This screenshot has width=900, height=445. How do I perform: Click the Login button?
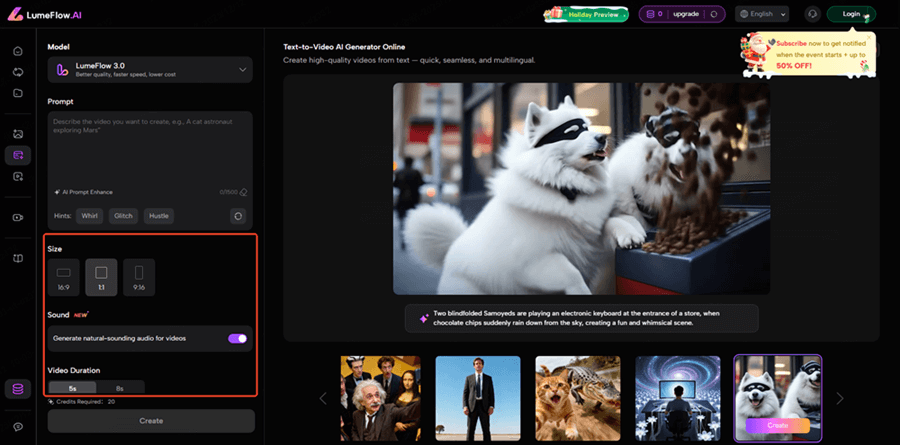coord(851,14)
